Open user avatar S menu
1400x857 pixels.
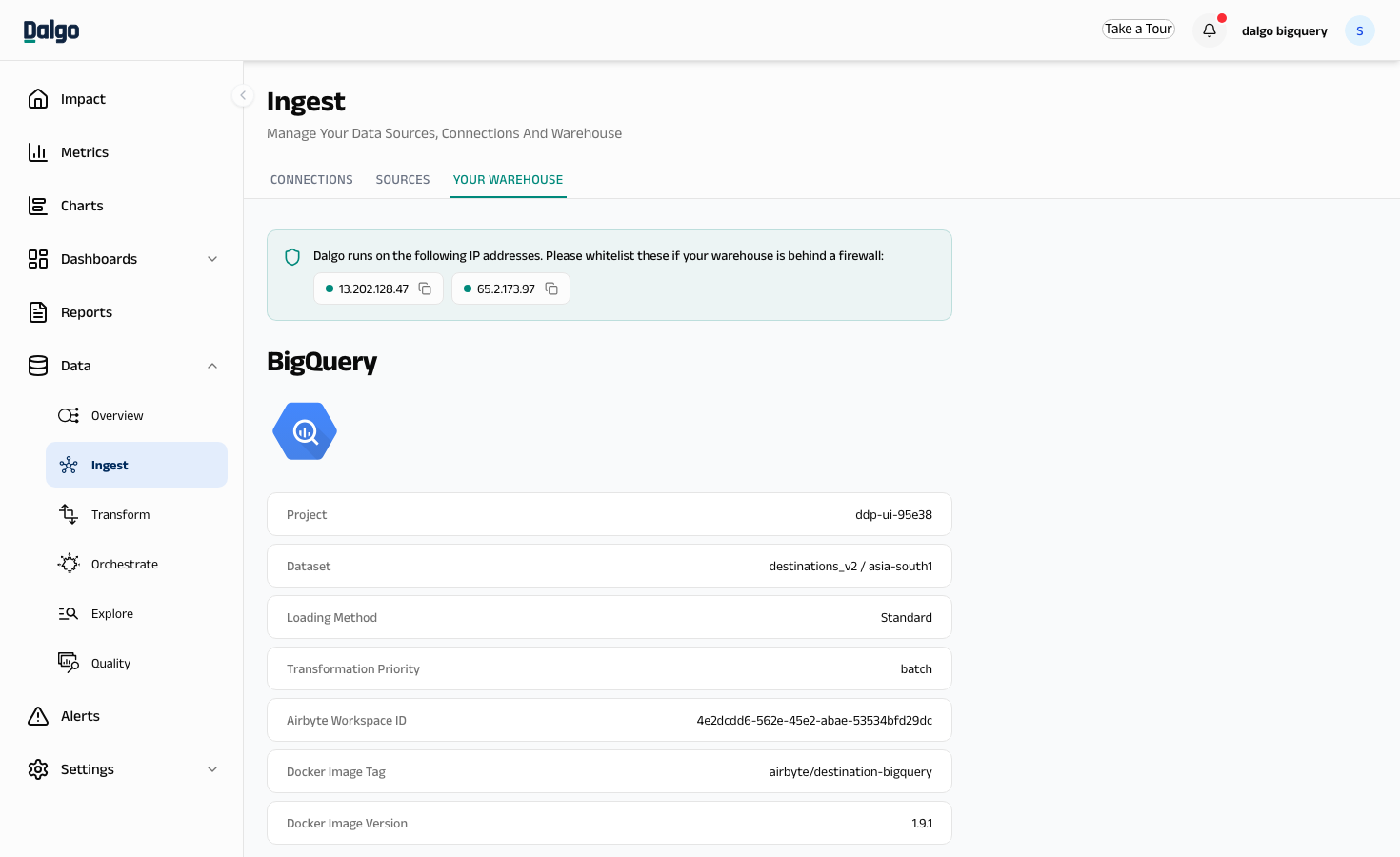[x=1359, y=30]
